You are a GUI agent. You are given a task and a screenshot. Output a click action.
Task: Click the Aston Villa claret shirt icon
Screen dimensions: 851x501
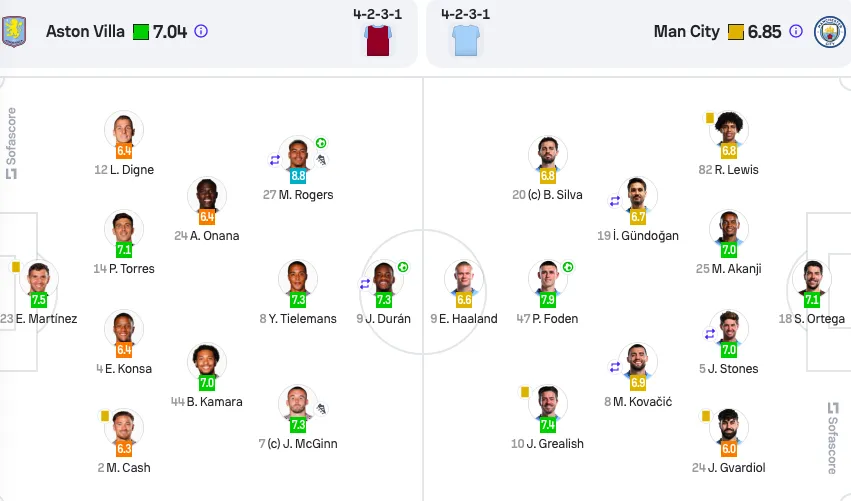[x=378, y=41]
